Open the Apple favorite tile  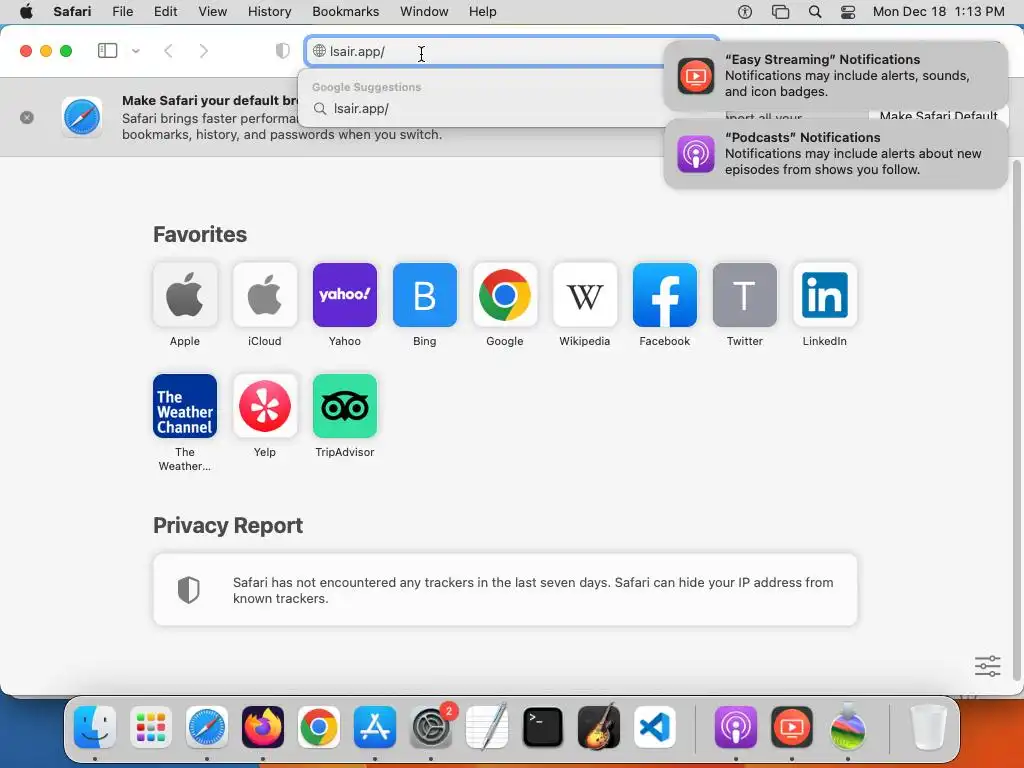pyautogui.click(x=185, y=295)
